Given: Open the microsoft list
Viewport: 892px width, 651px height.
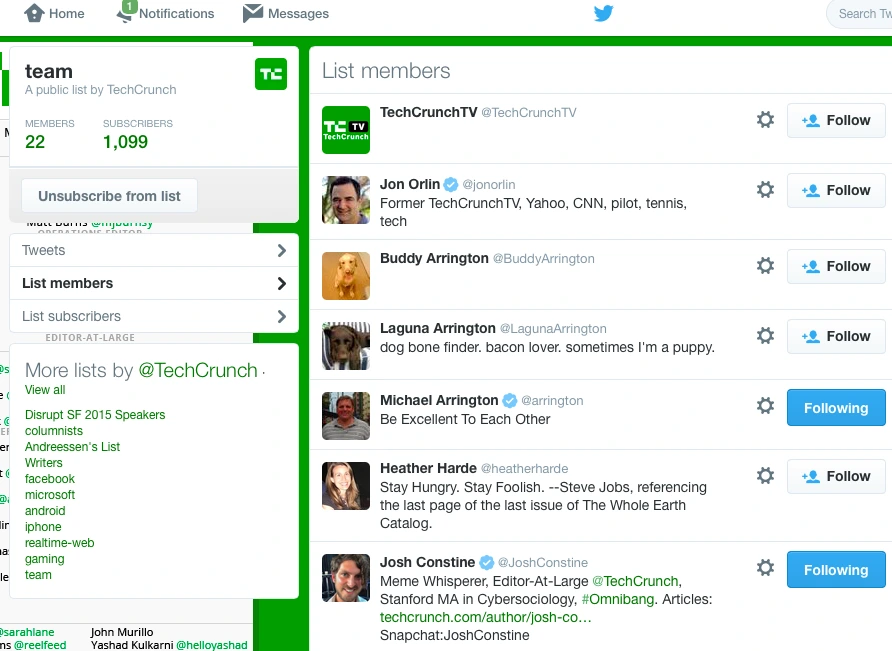Looking at the screenshot, I should (50, 495).
